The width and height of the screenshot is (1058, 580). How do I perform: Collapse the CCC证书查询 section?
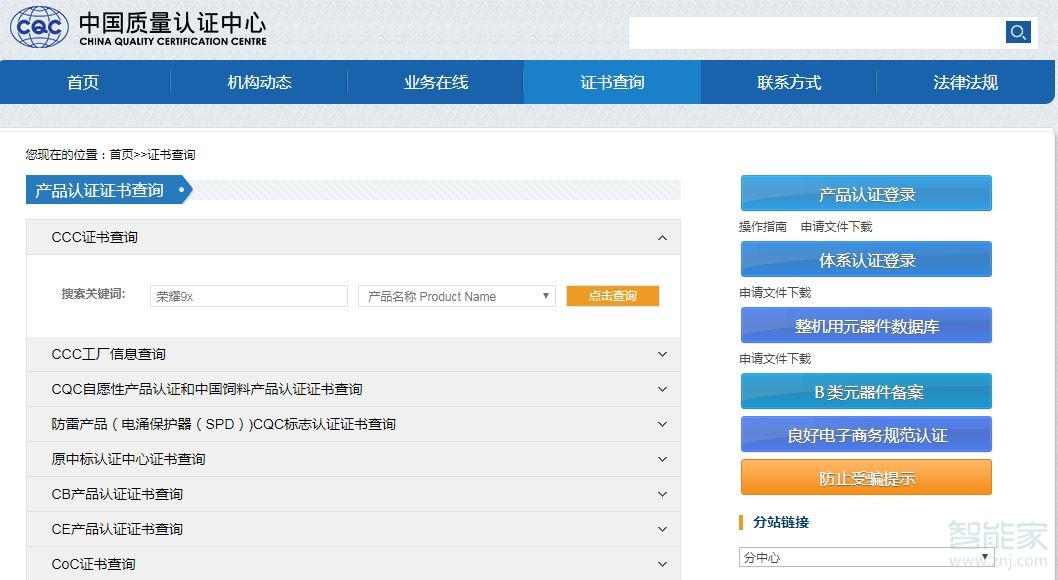tap(661, 238)
